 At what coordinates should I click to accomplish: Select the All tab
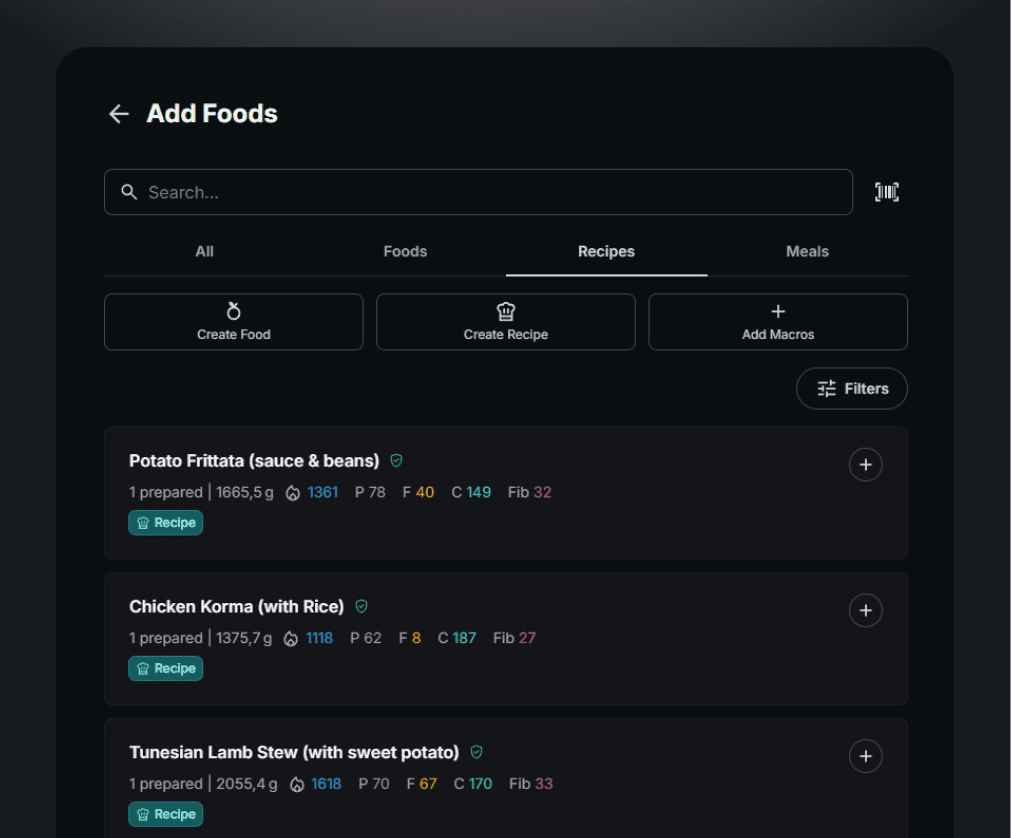click(x=204, y=251)
